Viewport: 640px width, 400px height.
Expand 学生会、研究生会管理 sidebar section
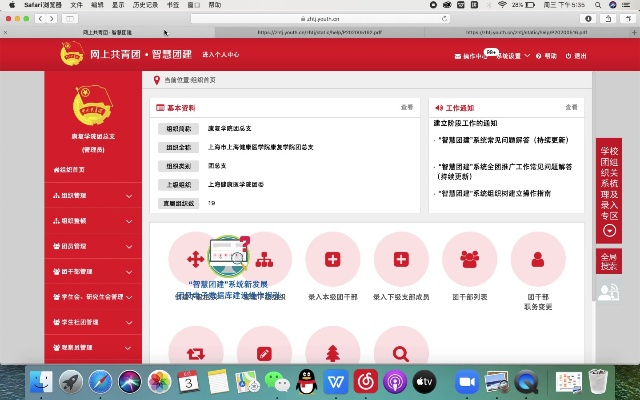click(88, 297)
